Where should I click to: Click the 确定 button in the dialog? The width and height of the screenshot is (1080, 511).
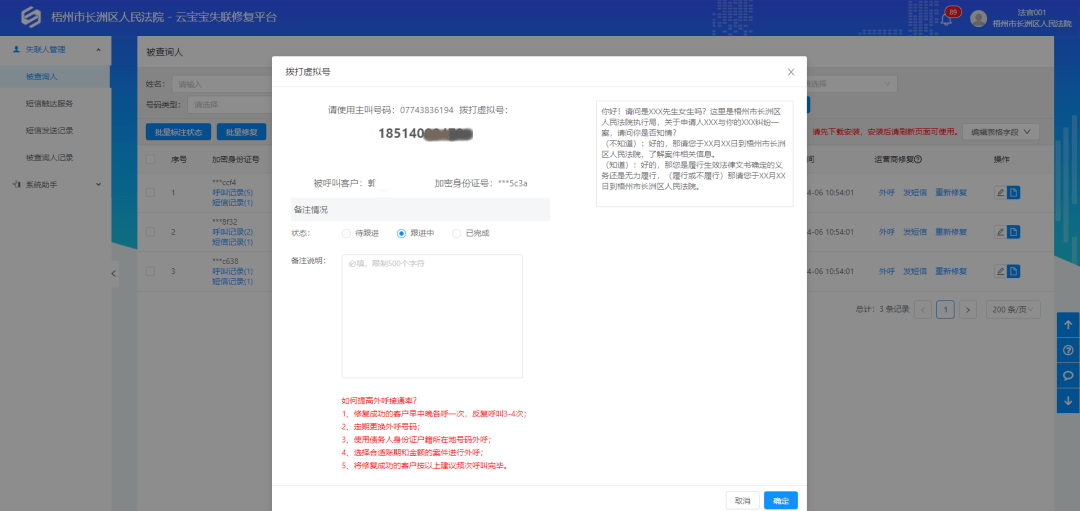coord(780,500)
